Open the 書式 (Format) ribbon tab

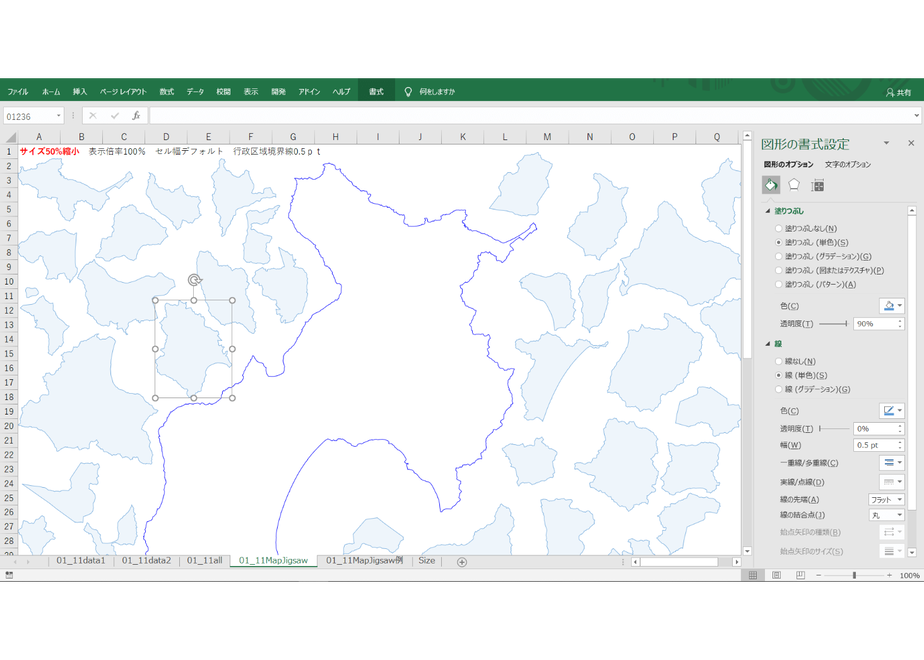376,92
